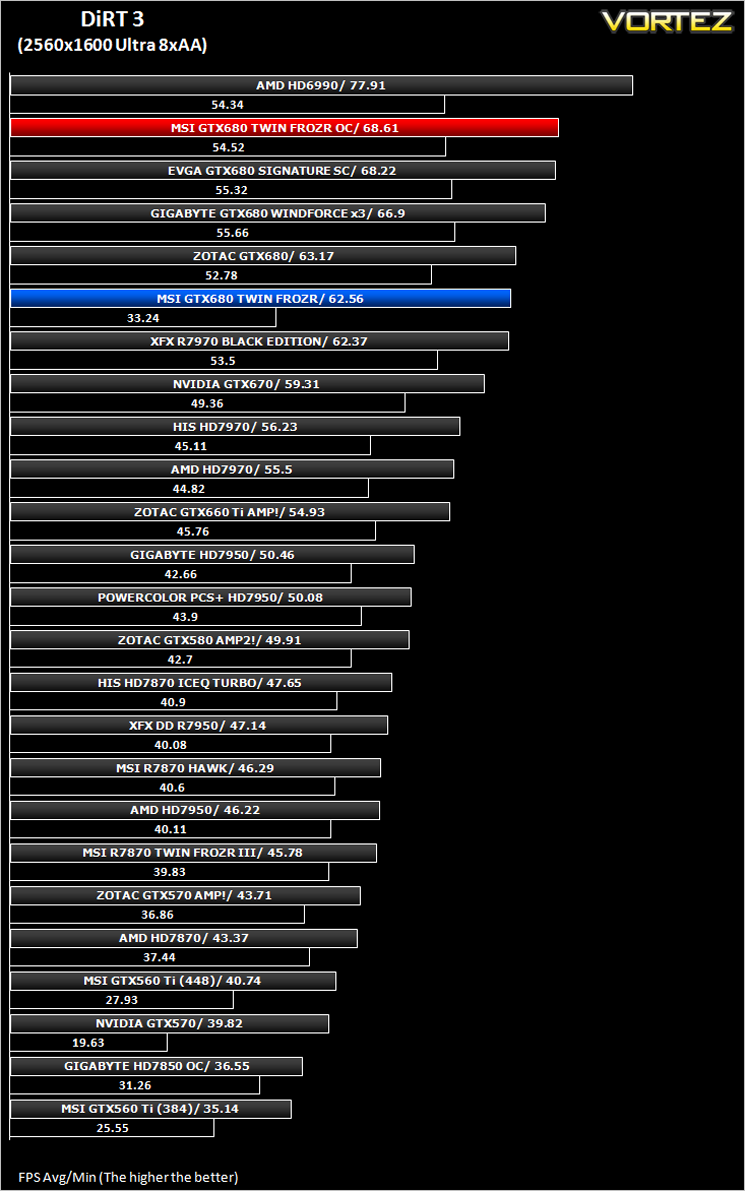Viewport: 745px width, 1191px height.
Task: Select the 44.82 minimum FPS value
Action: tap(188, 488)
